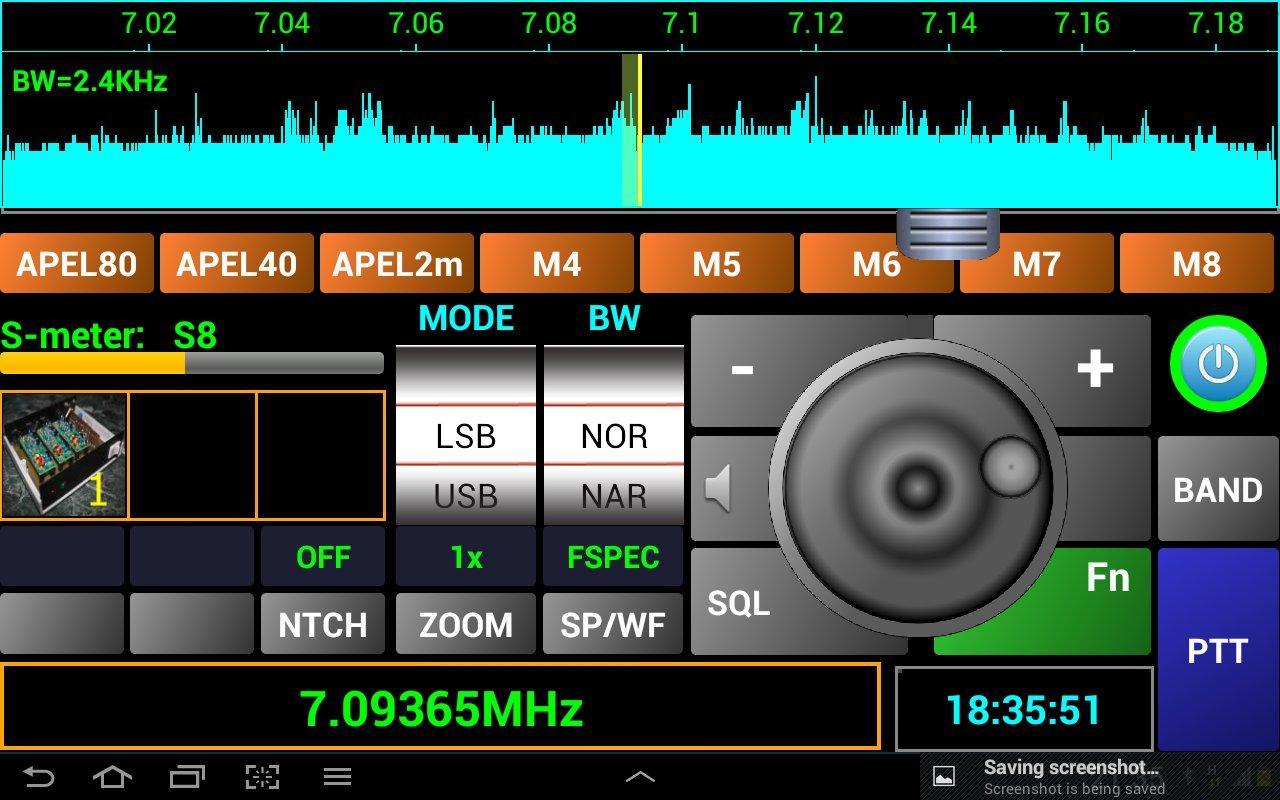
Task: Switch the mode to USB
Action: pos(465,496)
